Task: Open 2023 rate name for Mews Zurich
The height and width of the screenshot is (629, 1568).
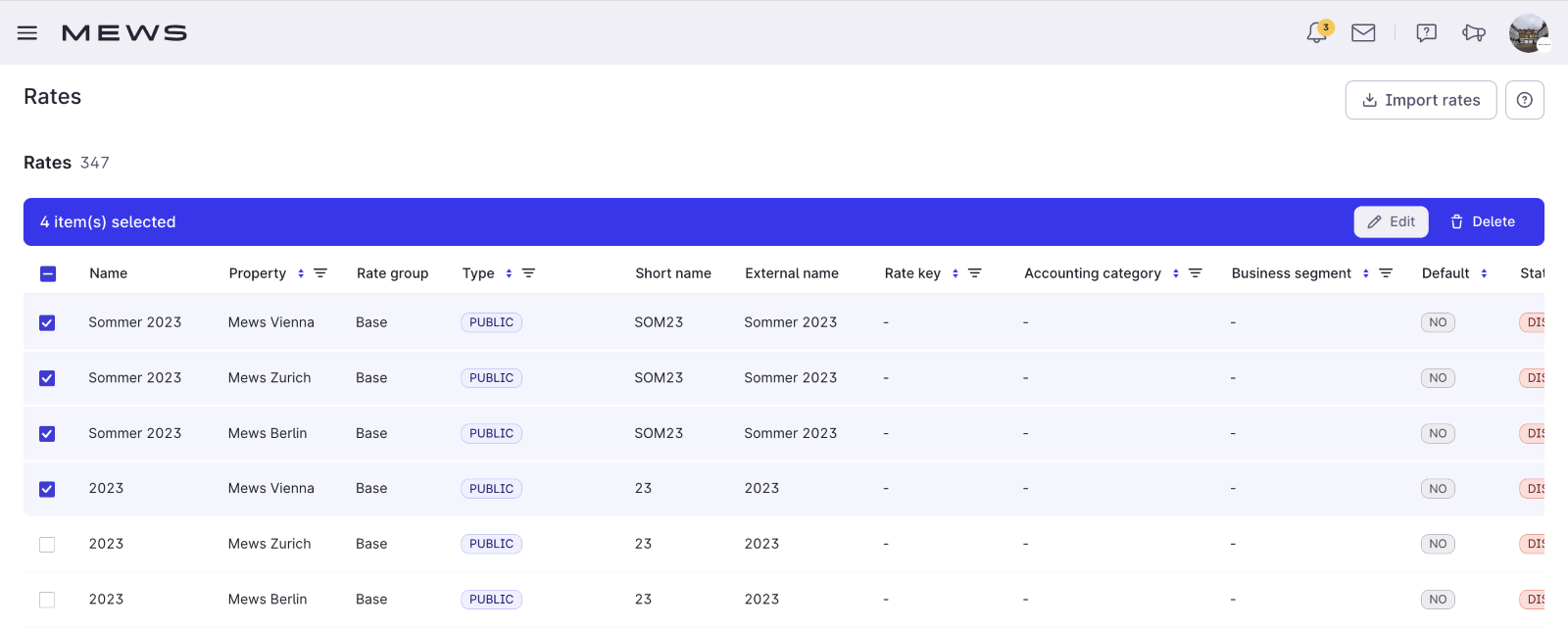Action: pyautogui.click(x=107, y=544)
